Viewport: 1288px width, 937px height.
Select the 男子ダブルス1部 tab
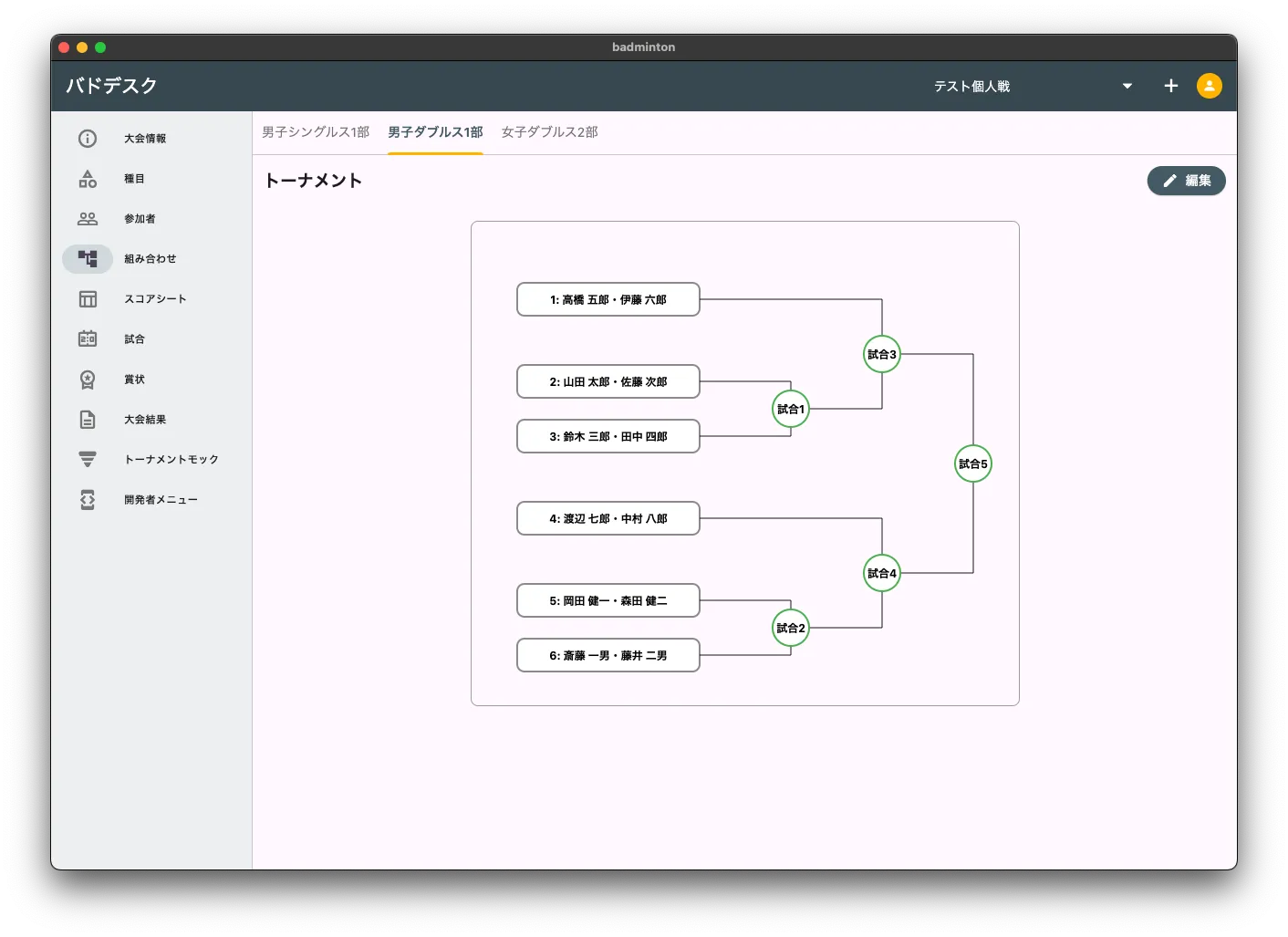(x=435, y=132)
